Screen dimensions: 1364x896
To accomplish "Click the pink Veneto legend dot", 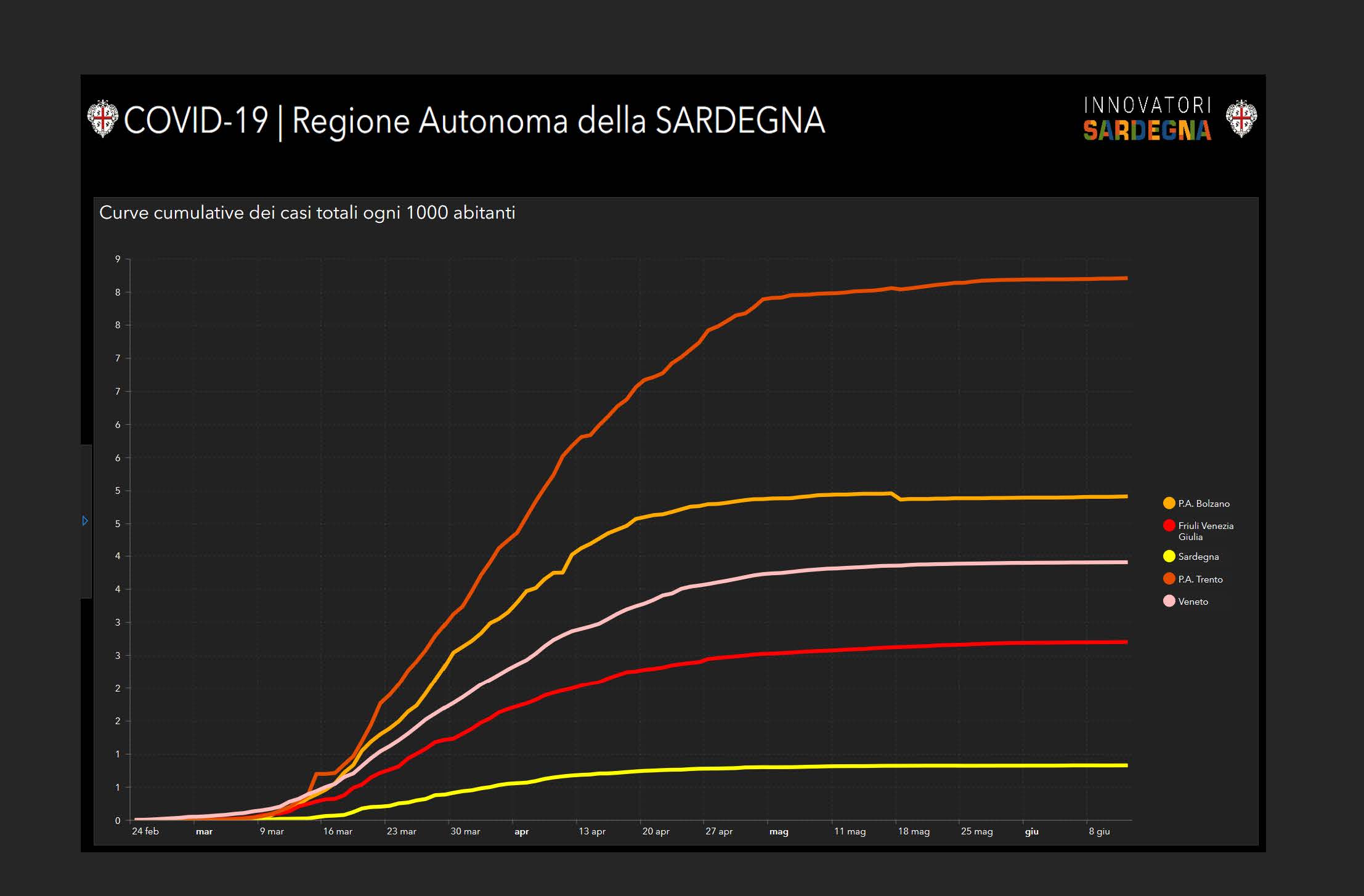I will [x=1169, y=601].
